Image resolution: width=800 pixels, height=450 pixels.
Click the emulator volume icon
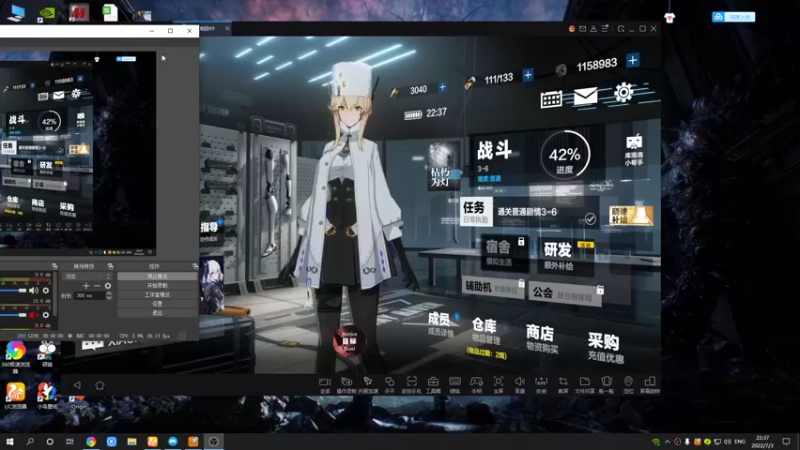click(520, 384)
